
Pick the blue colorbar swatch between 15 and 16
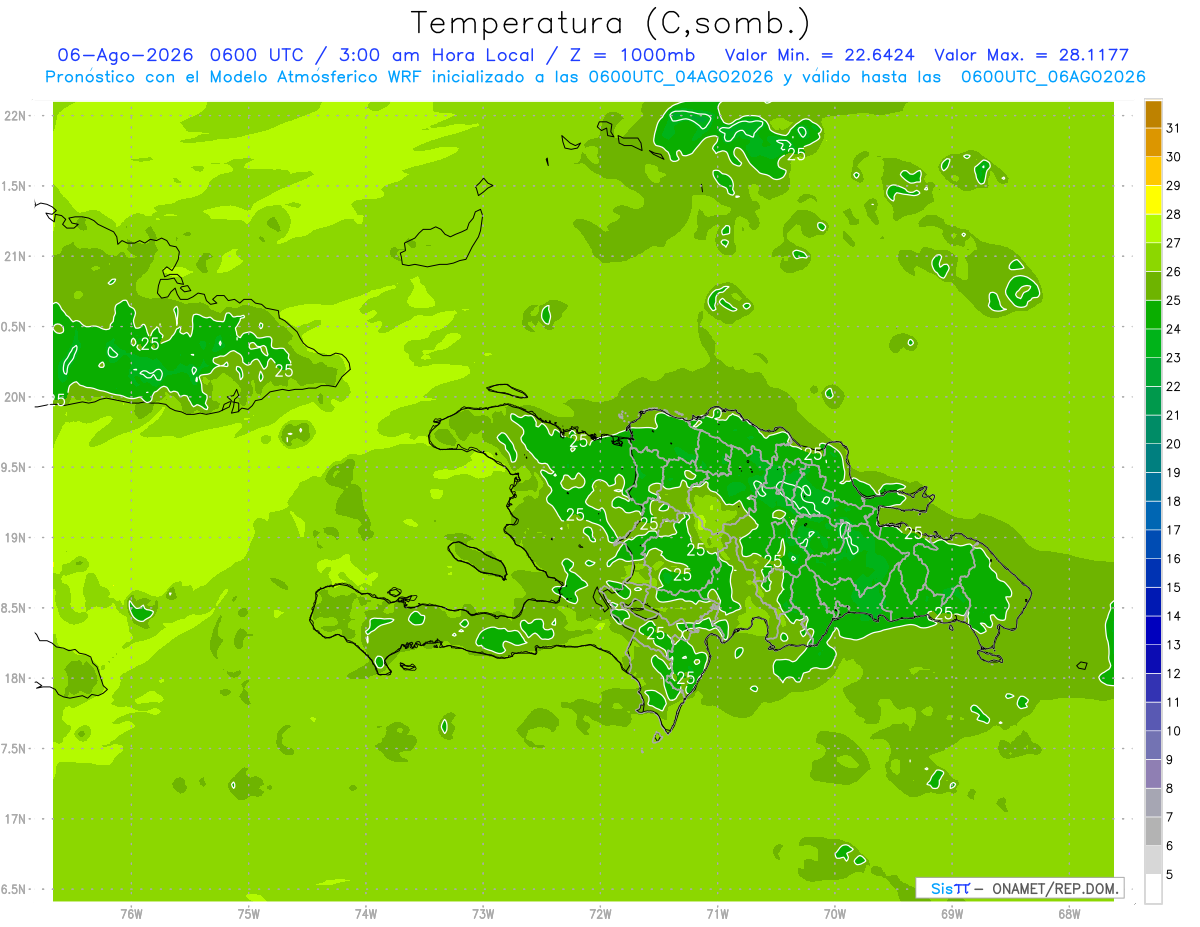point(1153,573)
